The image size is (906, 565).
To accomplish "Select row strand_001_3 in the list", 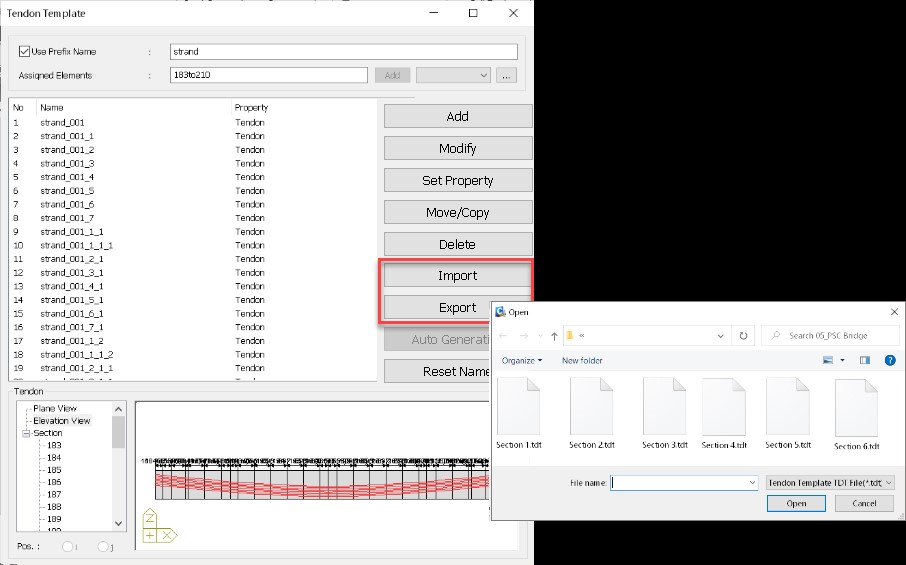I will 193,163.
